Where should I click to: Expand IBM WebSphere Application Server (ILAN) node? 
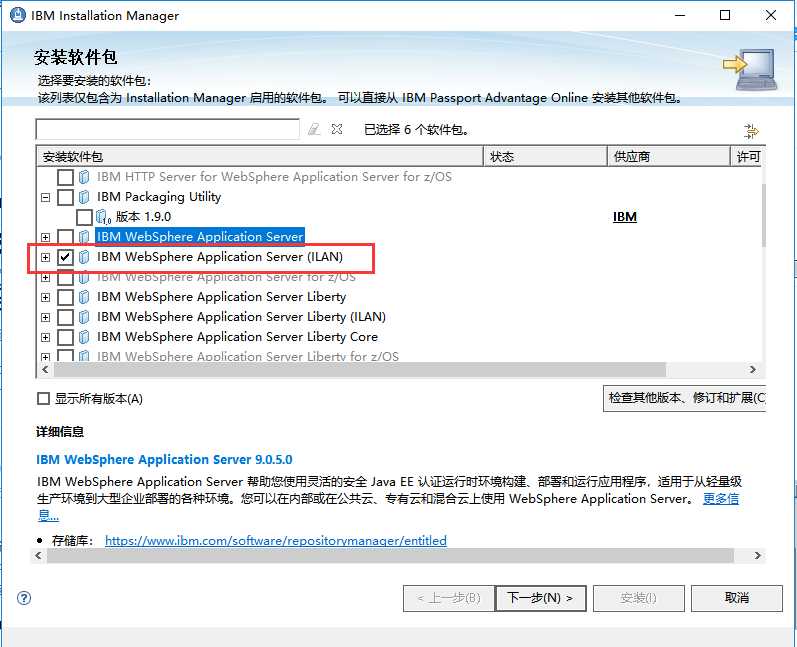pyautogui.click(x=46, y=257)
